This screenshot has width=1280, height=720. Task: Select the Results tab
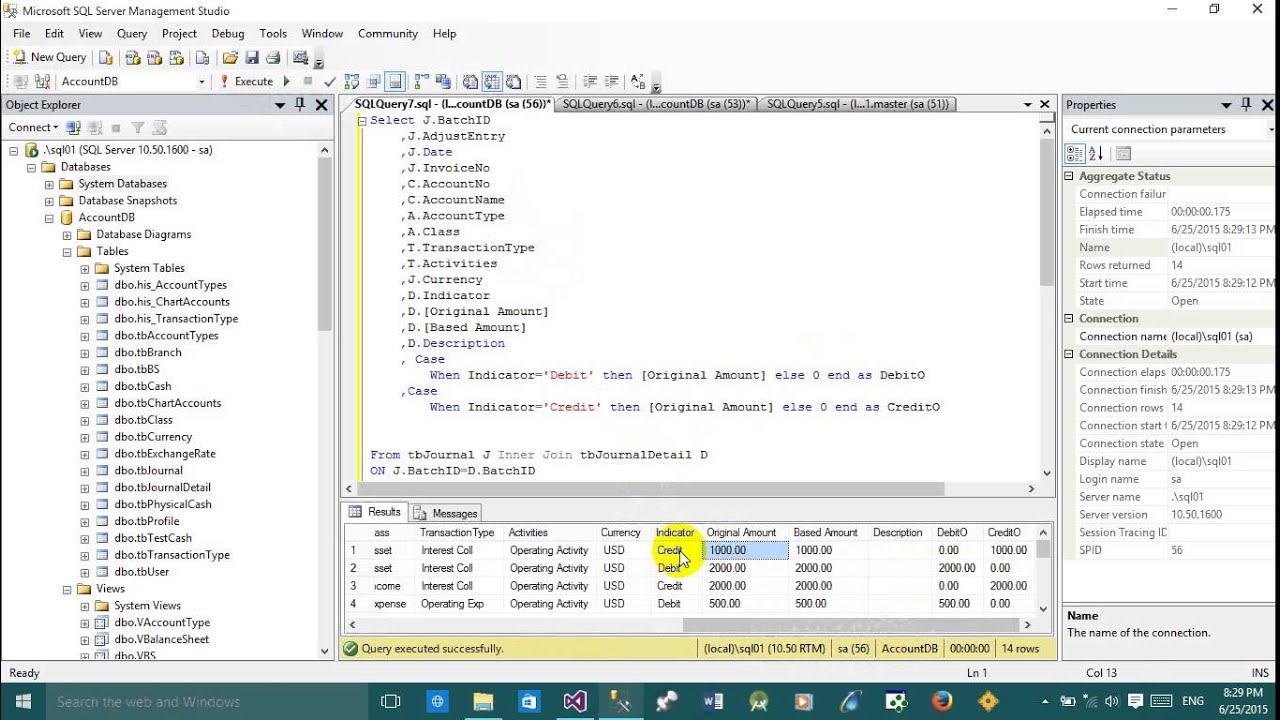click(375, 512)
